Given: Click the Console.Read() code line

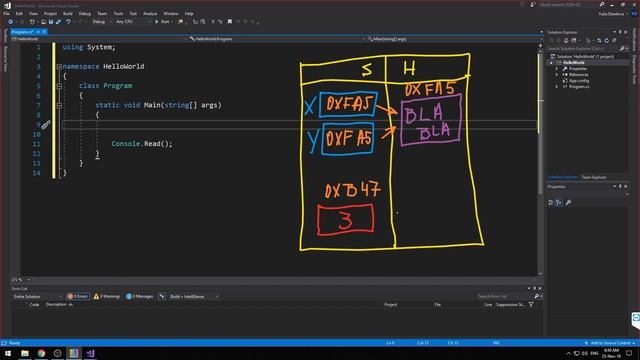Looking at the screenshot, I should [x=142, y=144].
